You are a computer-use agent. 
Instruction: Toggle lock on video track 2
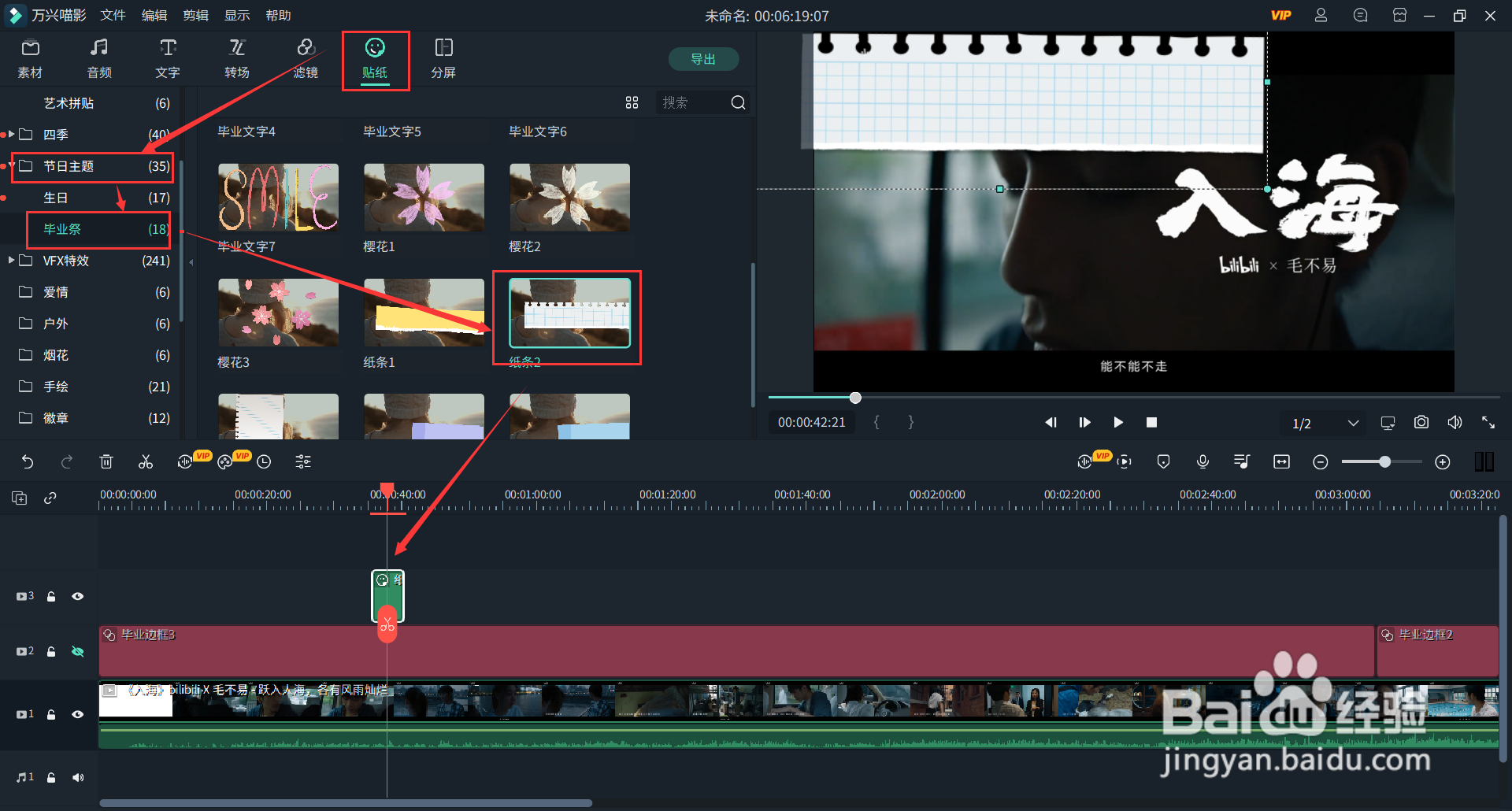pyautogui.click(x=51, y=652)
